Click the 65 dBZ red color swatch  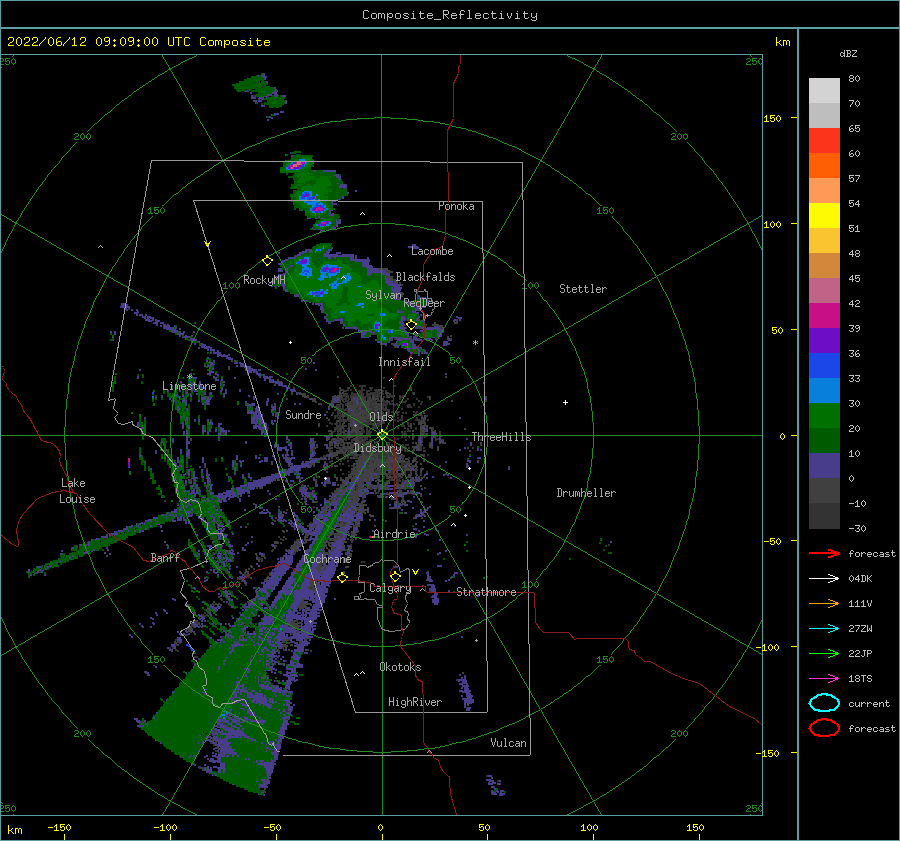click(x=824, y=141)
